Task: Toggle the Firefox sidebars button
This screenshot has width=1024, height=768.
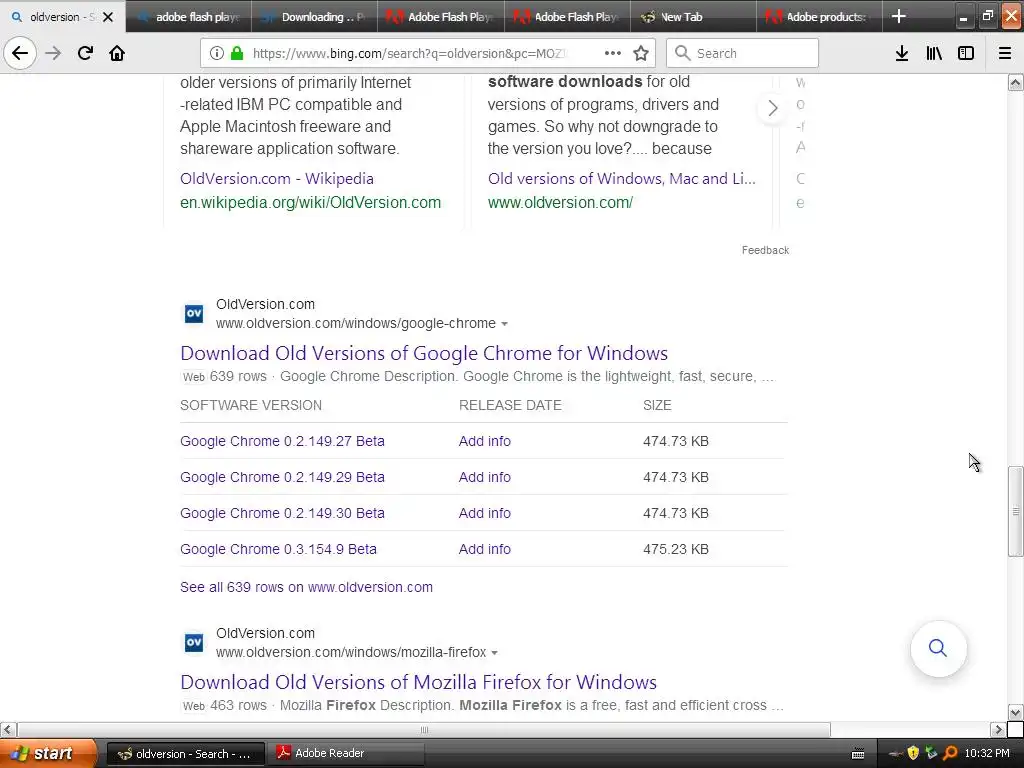Action: [x=966, y=53]
